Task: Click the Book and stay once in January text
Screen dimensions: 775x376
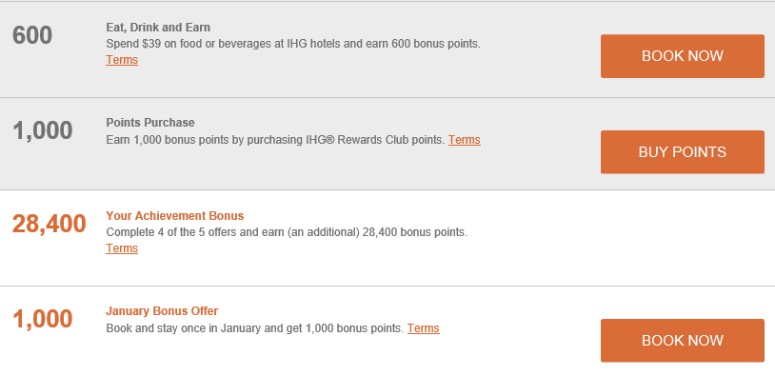Action: pyautogui.click(x=255, y=328)
